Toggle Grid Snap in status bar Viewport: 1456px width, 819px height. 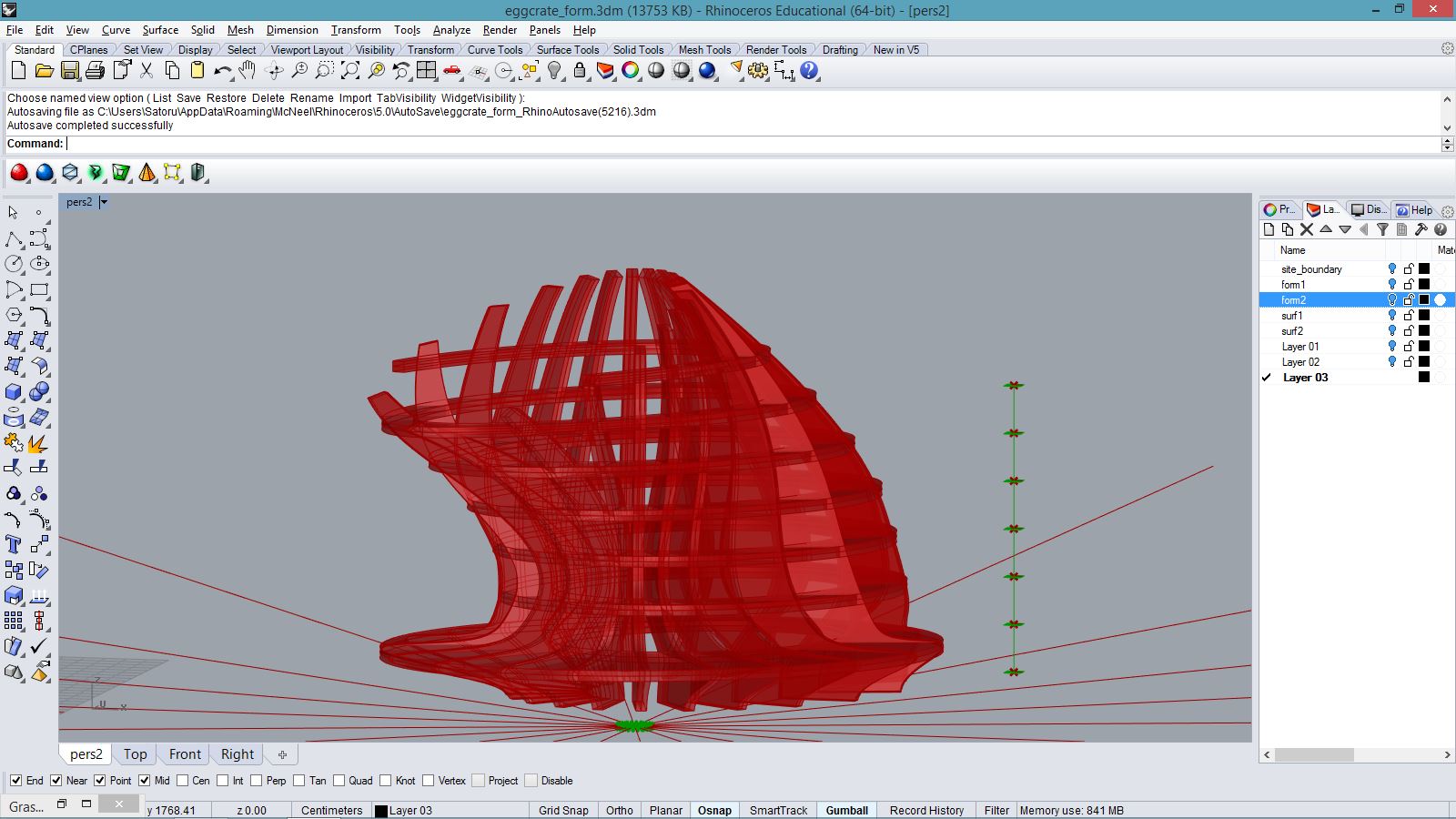(563, 810)
